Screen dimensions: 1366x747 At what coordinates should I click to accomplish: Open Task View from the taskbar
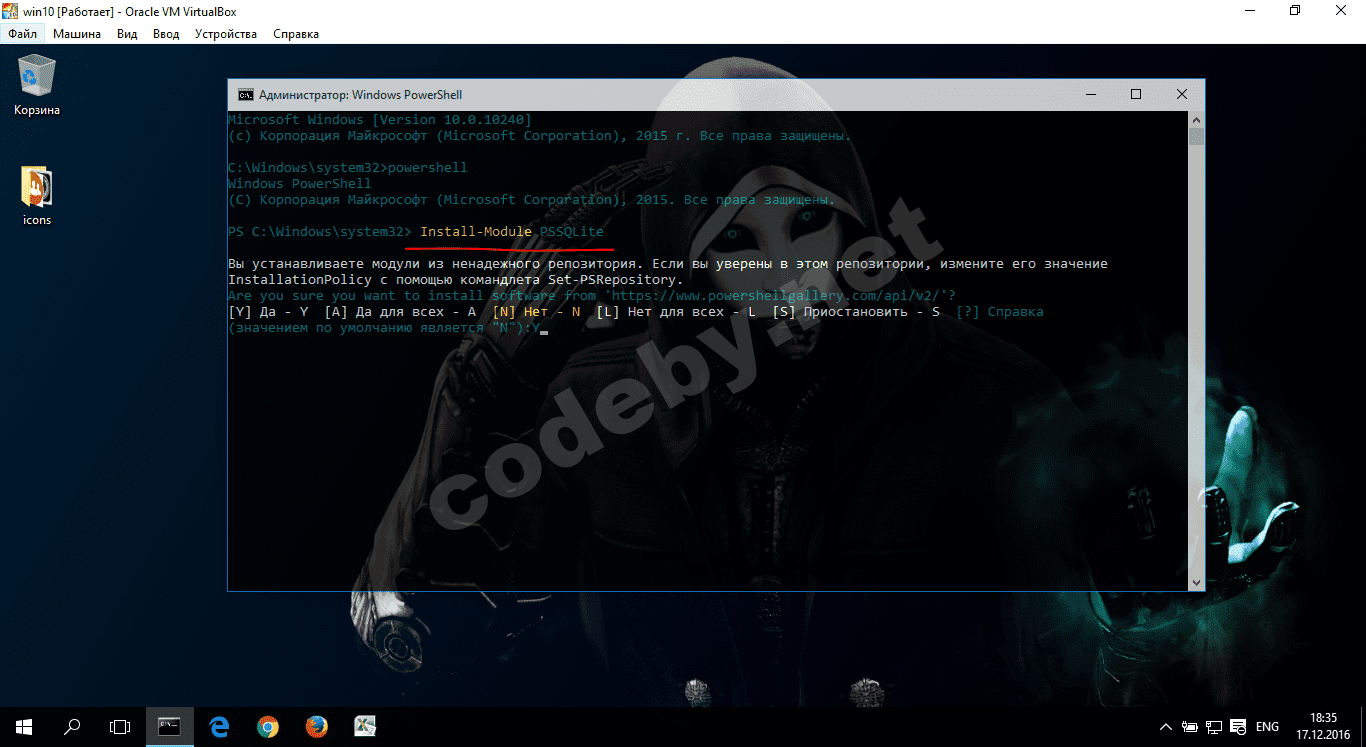120,727
